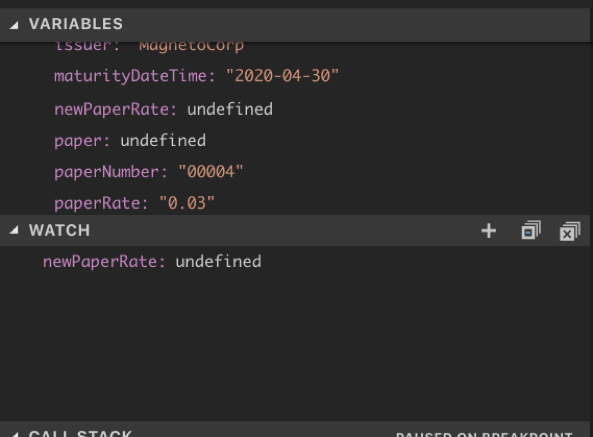
Task: Click the PAUSED ON BREAKPOINT status label
Action: point(484,434)
